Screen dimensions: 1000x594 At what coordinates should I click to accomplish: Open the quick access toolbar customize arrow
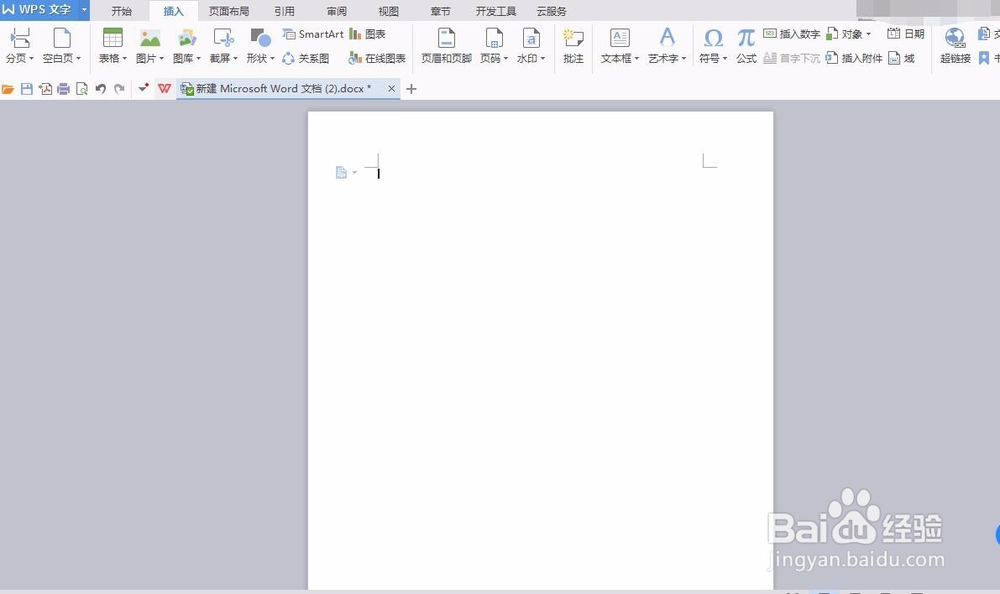coord(143,89)
